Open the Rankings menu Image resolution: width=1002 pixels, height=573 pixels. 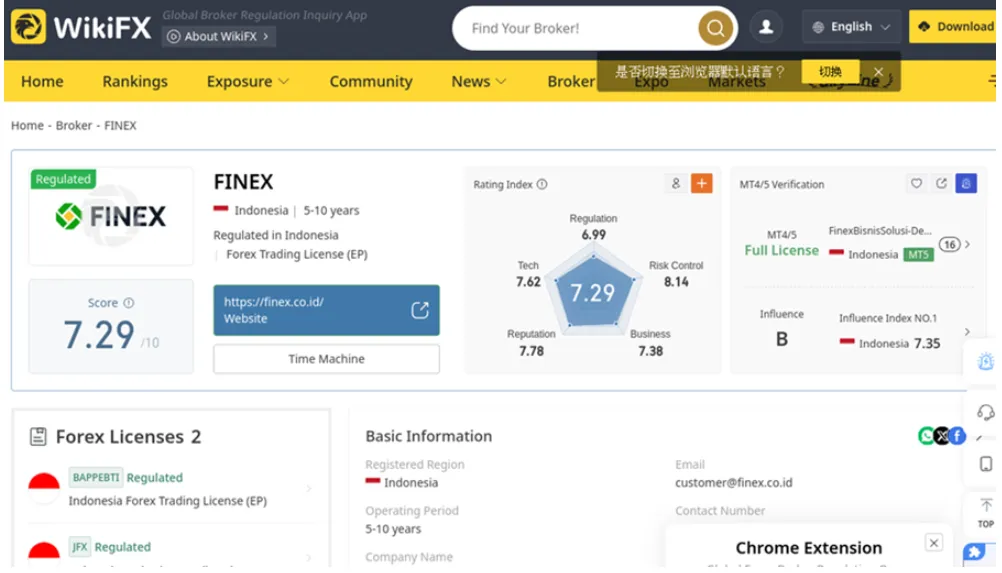click(x=135, y=81)
